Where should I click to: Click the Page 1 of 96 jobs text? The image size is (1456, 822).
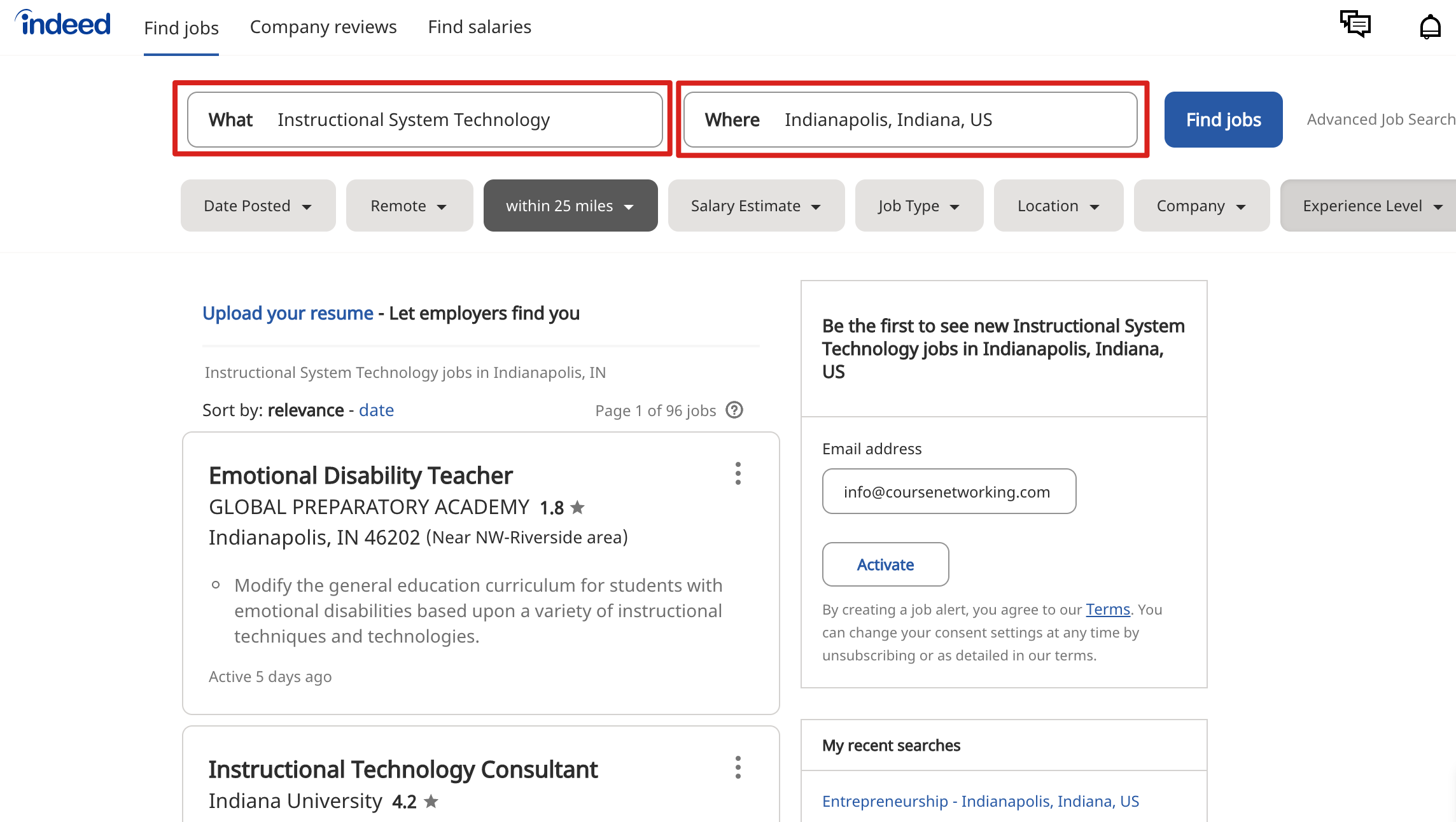click(655, 410)
